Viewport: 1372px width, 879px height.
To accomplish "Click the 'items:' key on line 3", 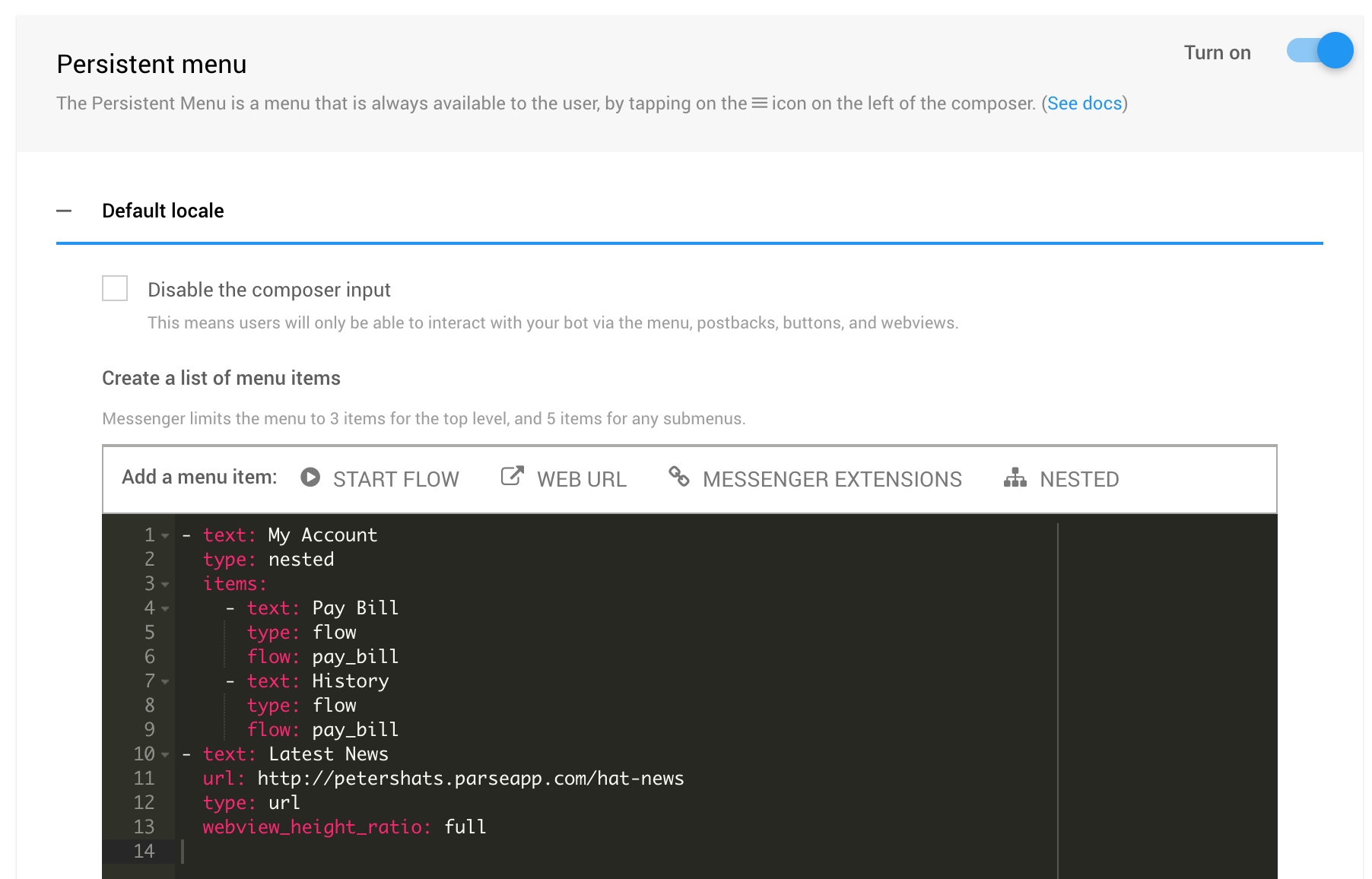I will [x=235, y=584].
